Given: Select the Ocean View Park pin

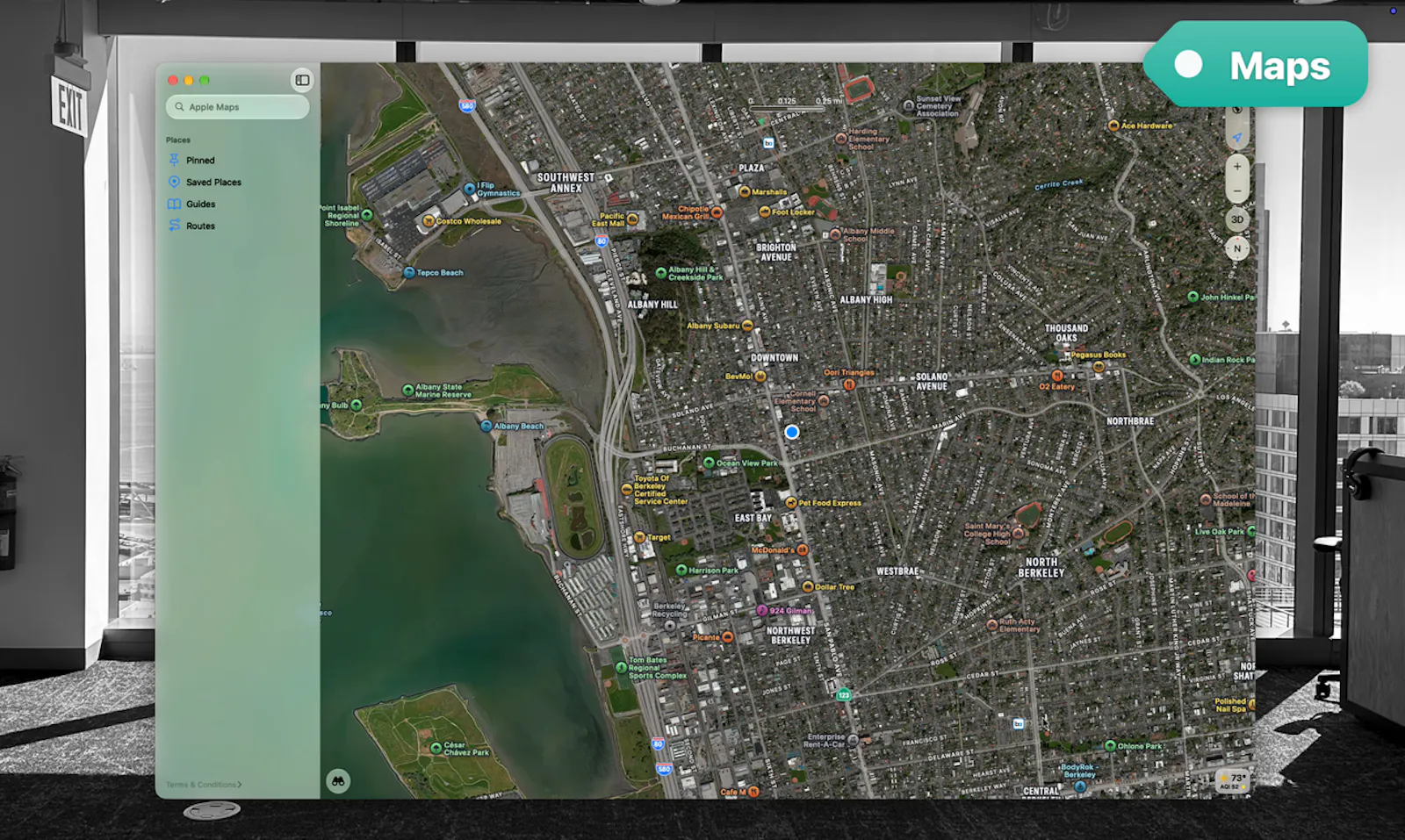Looking at the screenshot, I should click(709, 463).
